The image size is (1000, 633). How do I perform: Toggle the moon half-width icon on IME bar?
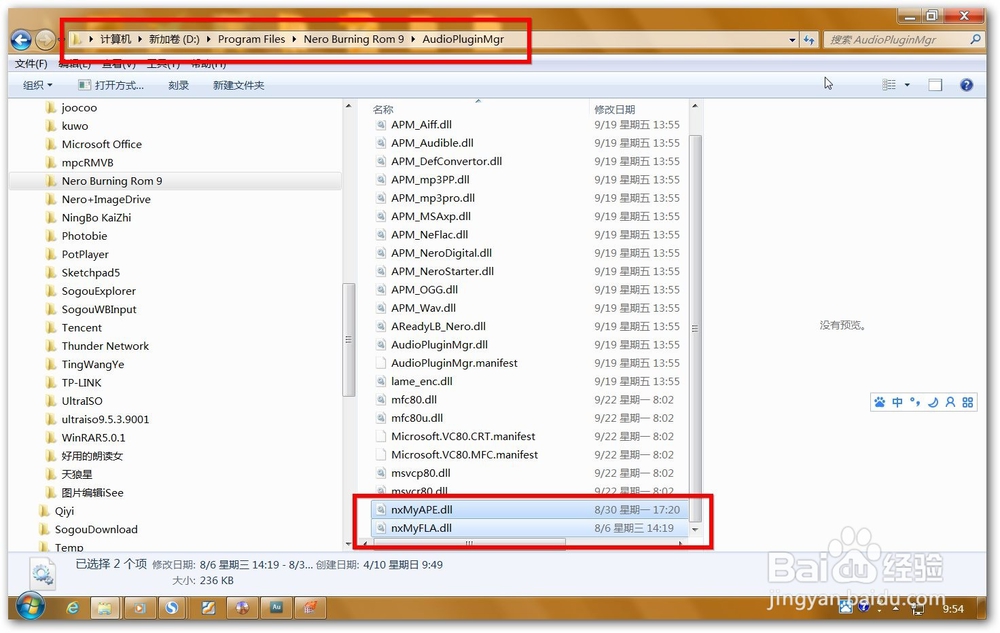tap(933, 402)
